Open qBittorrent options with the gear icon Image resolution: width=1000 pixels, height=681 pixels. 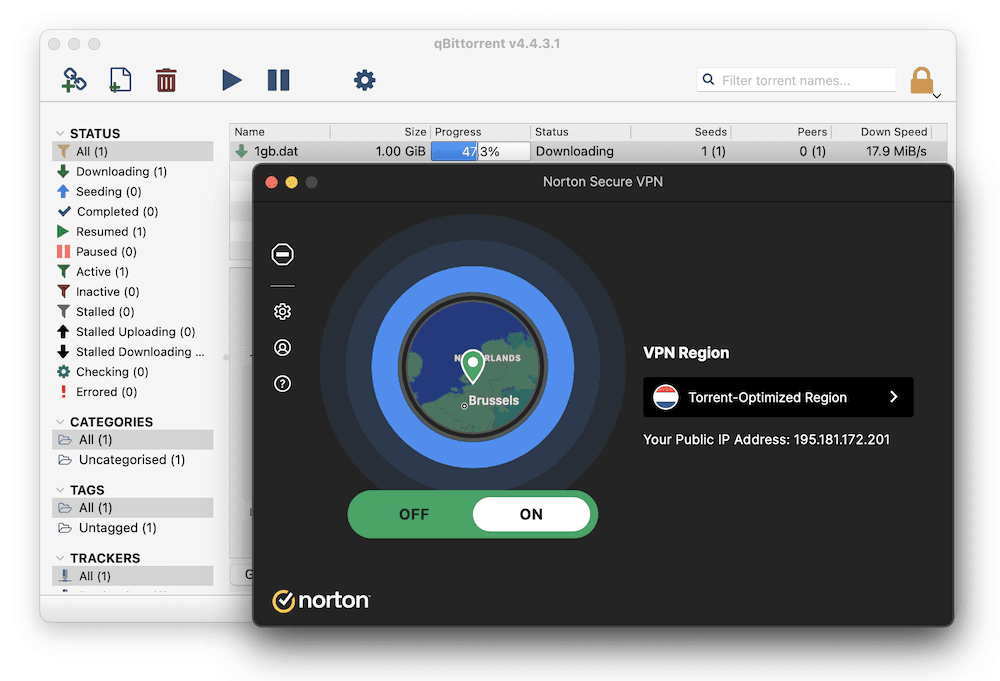364,80
